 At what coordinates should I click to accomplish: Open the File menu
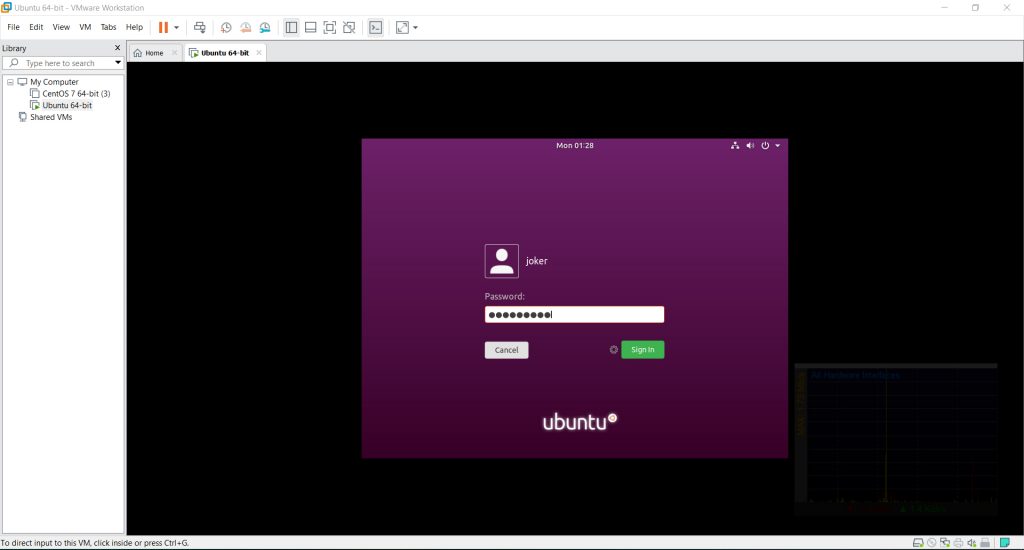tap(14, 27)
